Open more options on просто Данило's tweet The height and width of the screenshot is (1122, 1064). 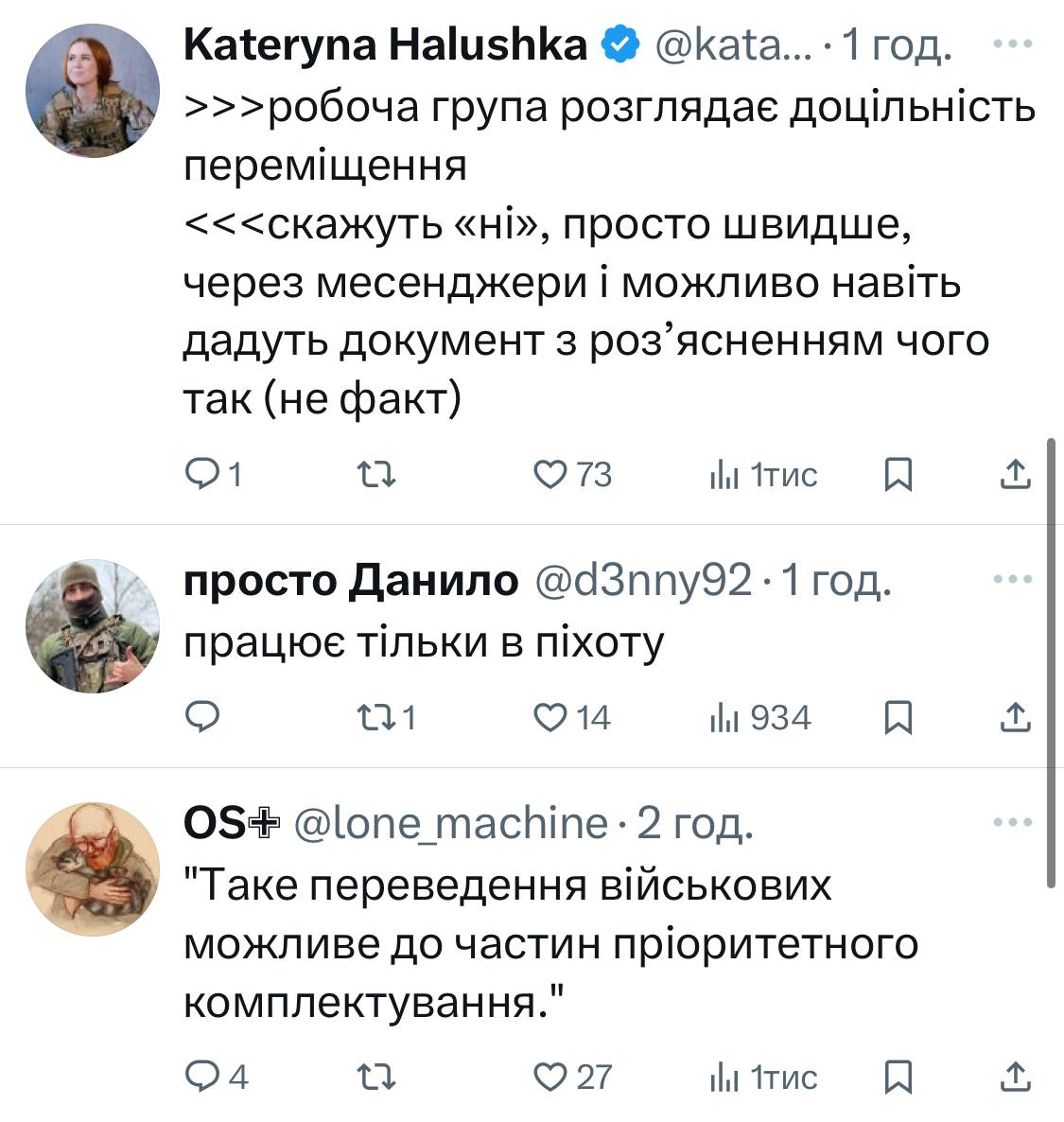pos(1013,579)
